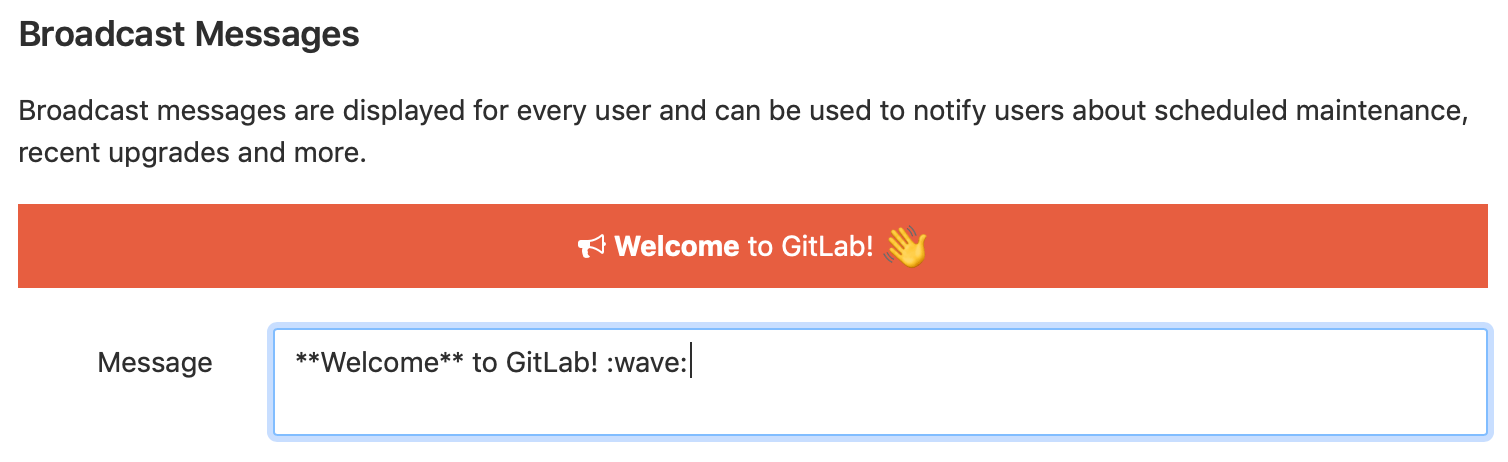Screen dimensions: 1508x462
Task: Click ":wave:" text in the message field
Action: 646,362
